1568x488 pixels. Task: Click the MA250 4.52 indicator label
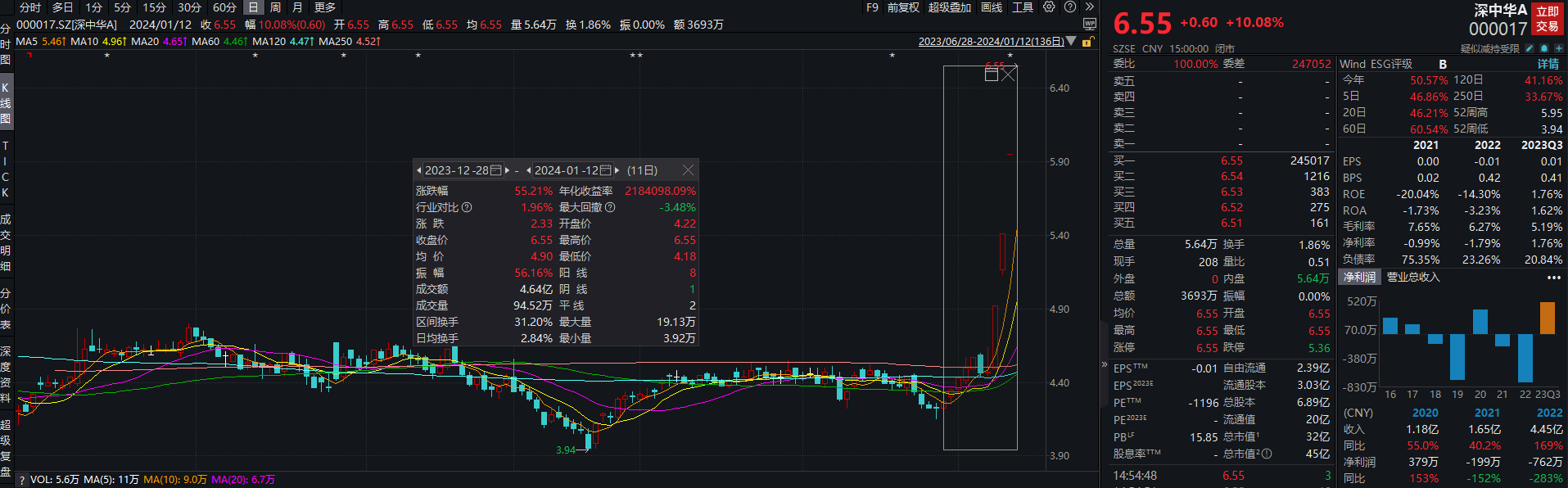click(x=350, y=41)
